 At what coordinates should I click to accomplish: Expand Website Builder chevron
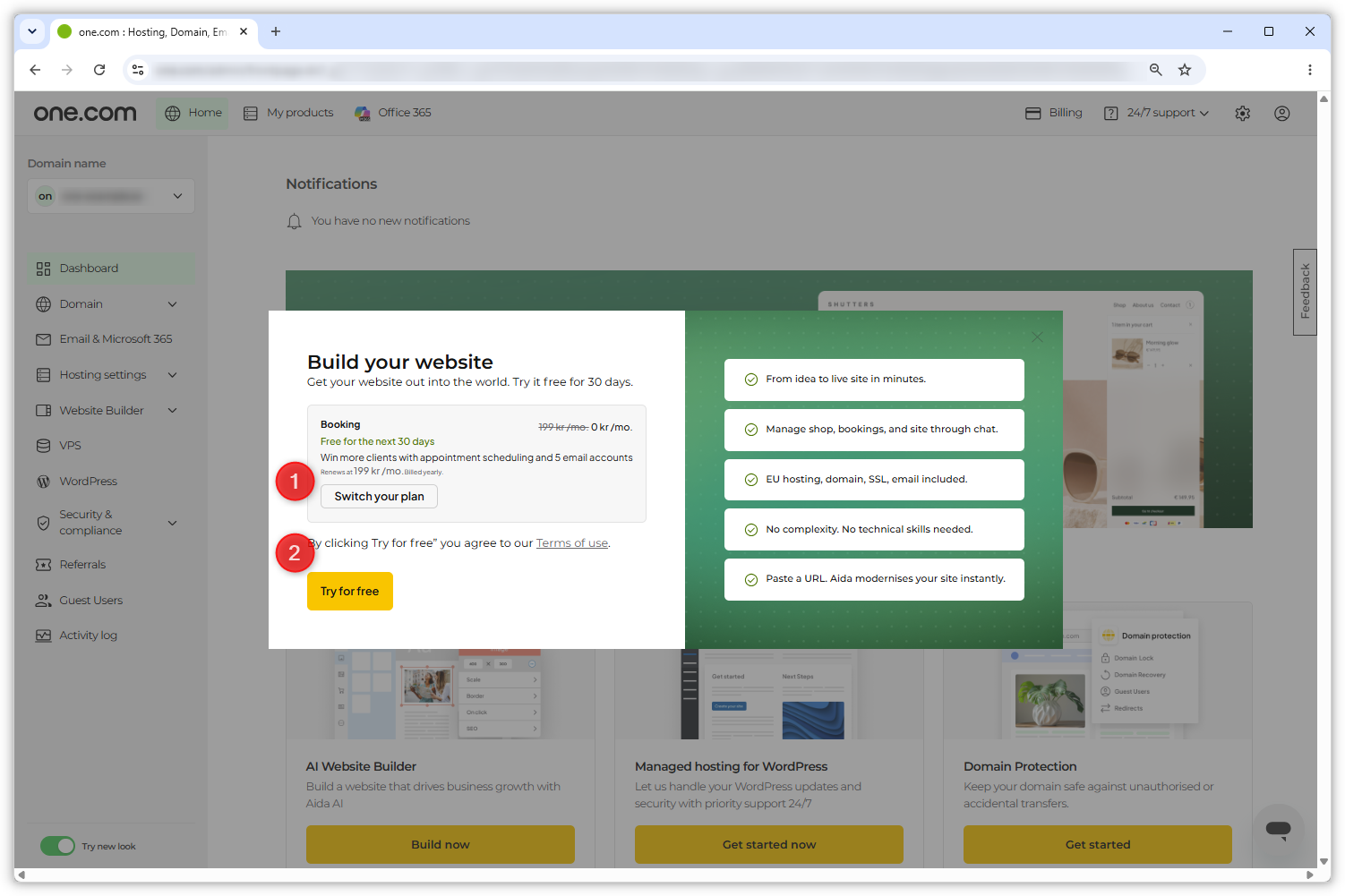pyautogui.click(x=173, y=411)
